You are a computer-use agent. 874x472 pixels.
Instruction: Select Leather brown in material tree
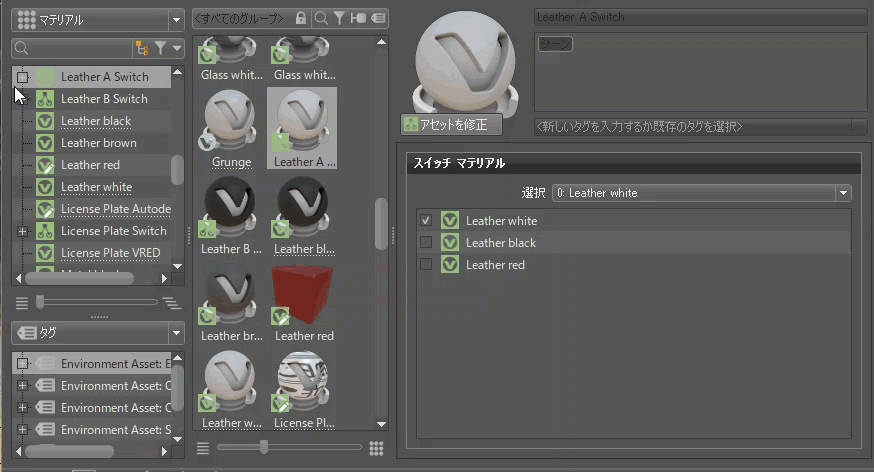pos(99,143)
